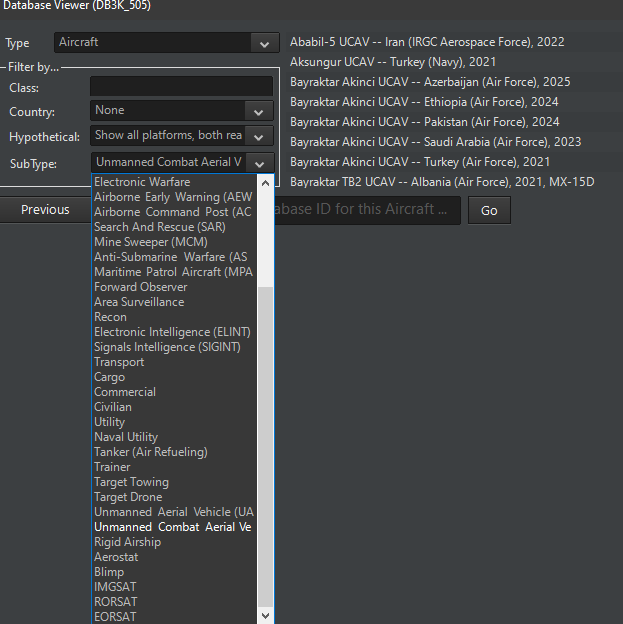Choose Airborne Command Post subtype
Viewport: 623px width, 624px height.
(174, 212)
